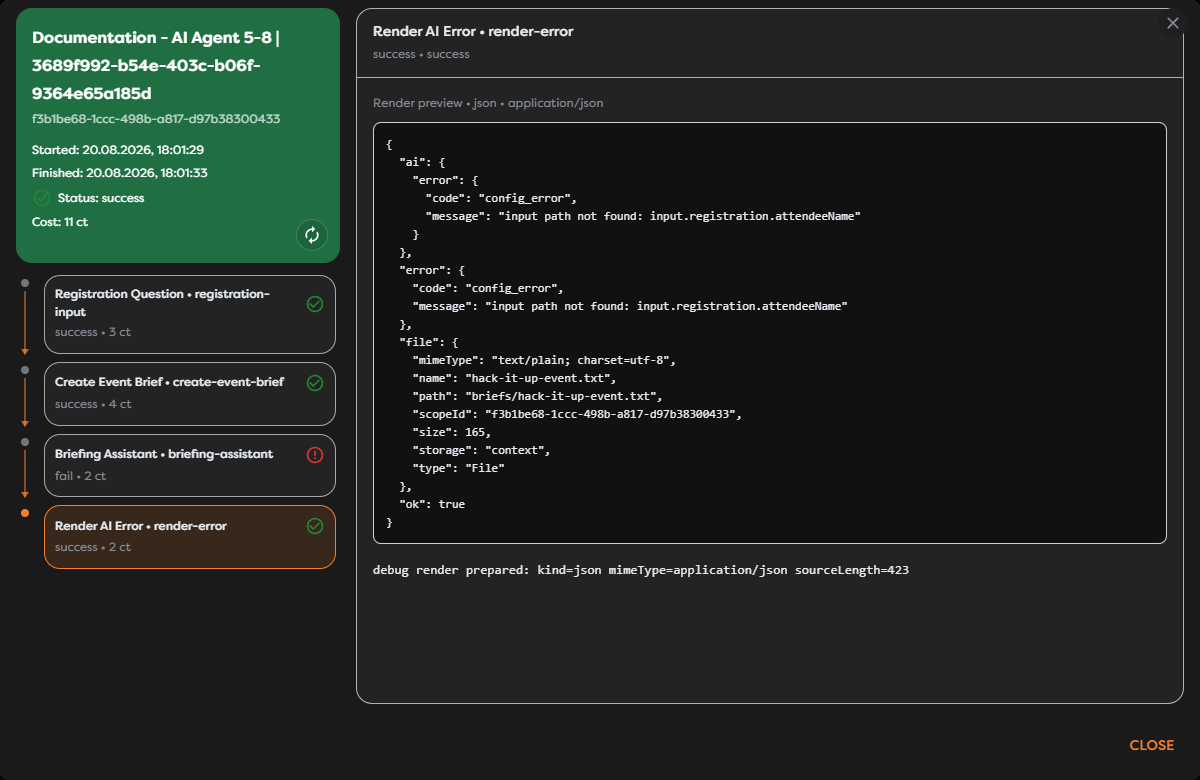Click success • 2 ct under Render AI Error

tap(93, 547)
